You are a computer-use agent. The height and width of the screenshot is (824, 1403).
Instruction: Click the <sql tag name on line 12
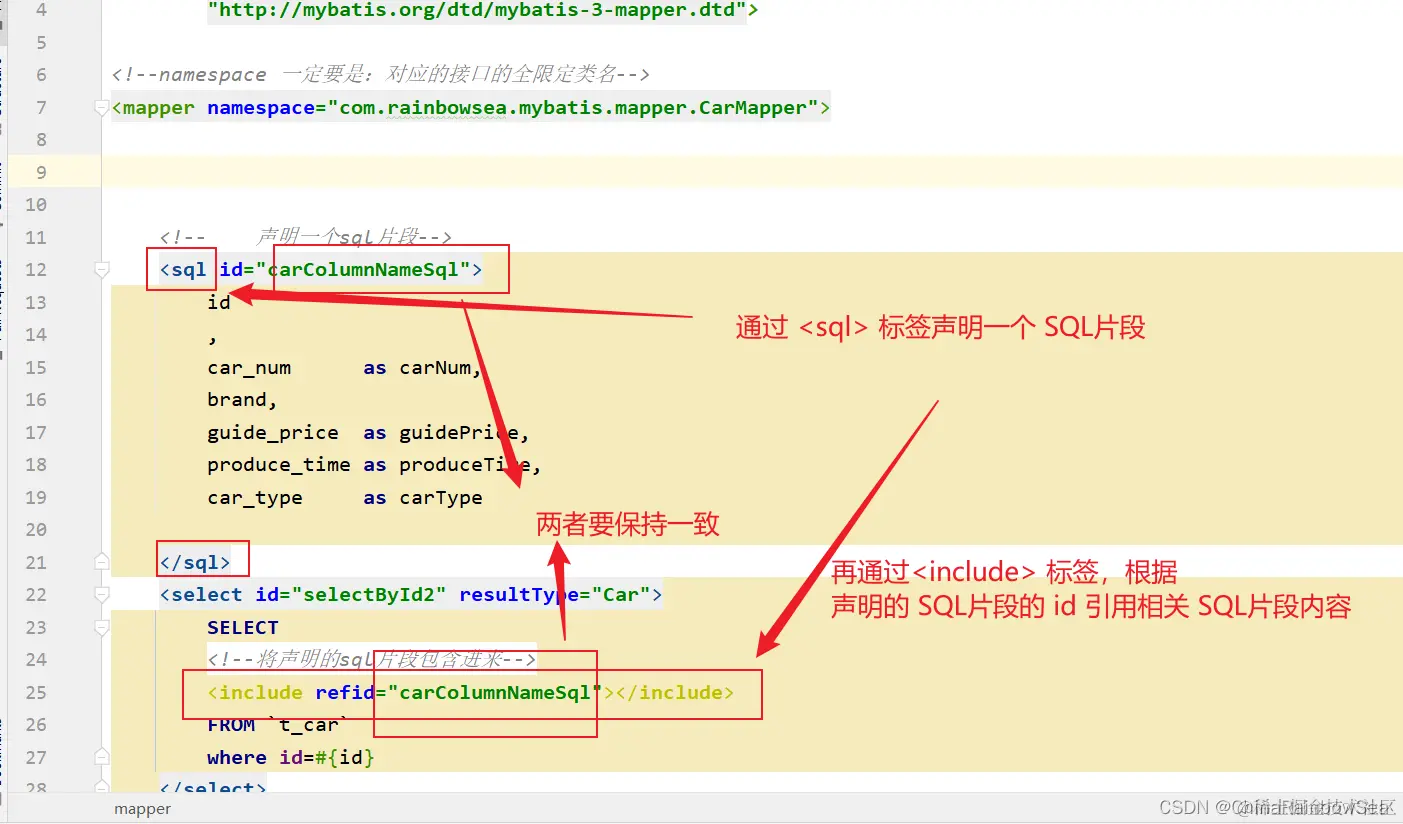coord(183,269)
